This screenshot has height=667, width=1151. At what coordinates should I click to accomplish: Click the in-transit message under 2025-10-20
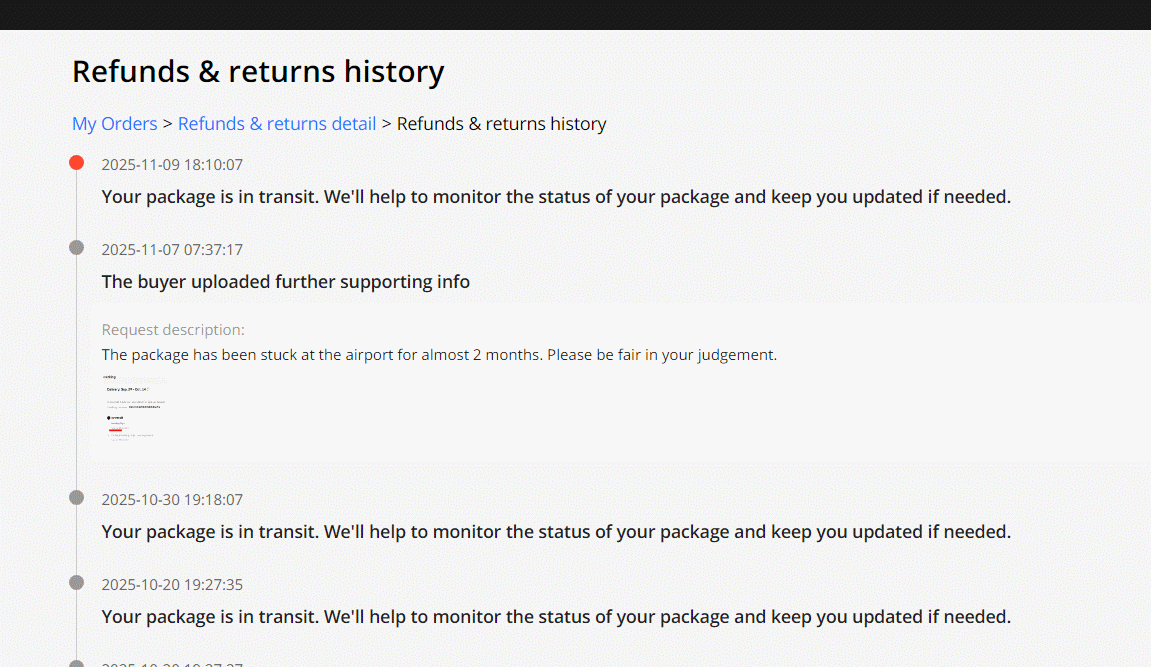pos(556,617)
